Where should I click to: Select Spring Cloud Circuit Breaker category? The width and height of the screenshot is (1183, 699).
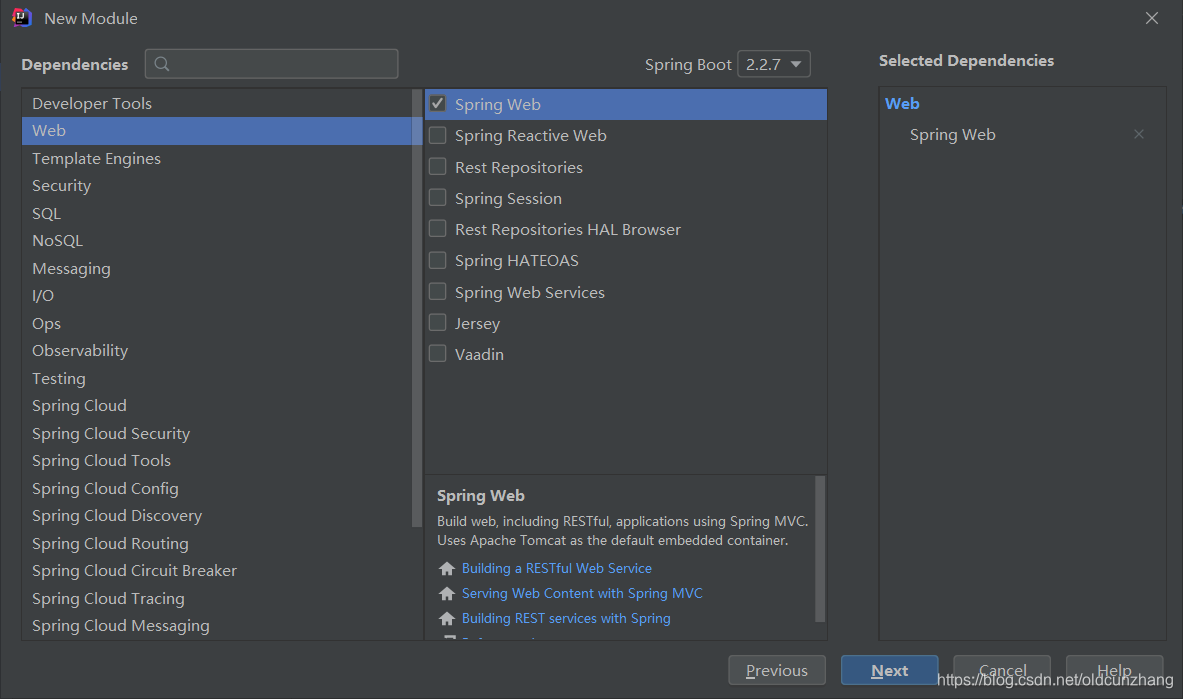[217, 571]
